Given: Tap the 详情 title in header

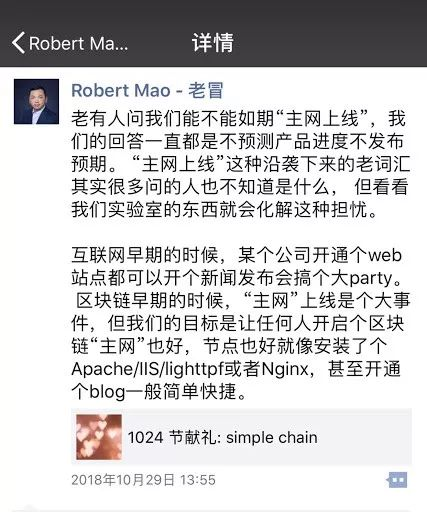Looking at the screenshot, I should [213, 43].
